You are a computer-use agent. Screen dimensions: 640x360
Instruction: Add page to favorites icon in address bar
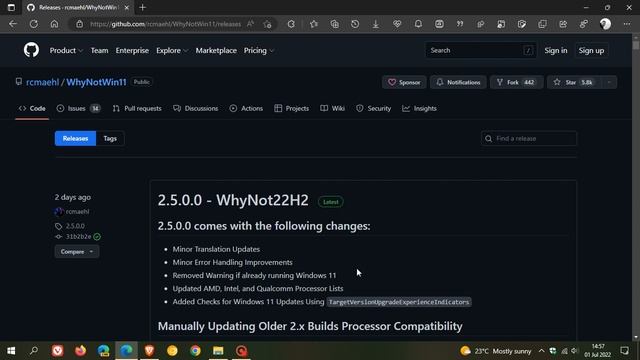(x=267, y=24)
